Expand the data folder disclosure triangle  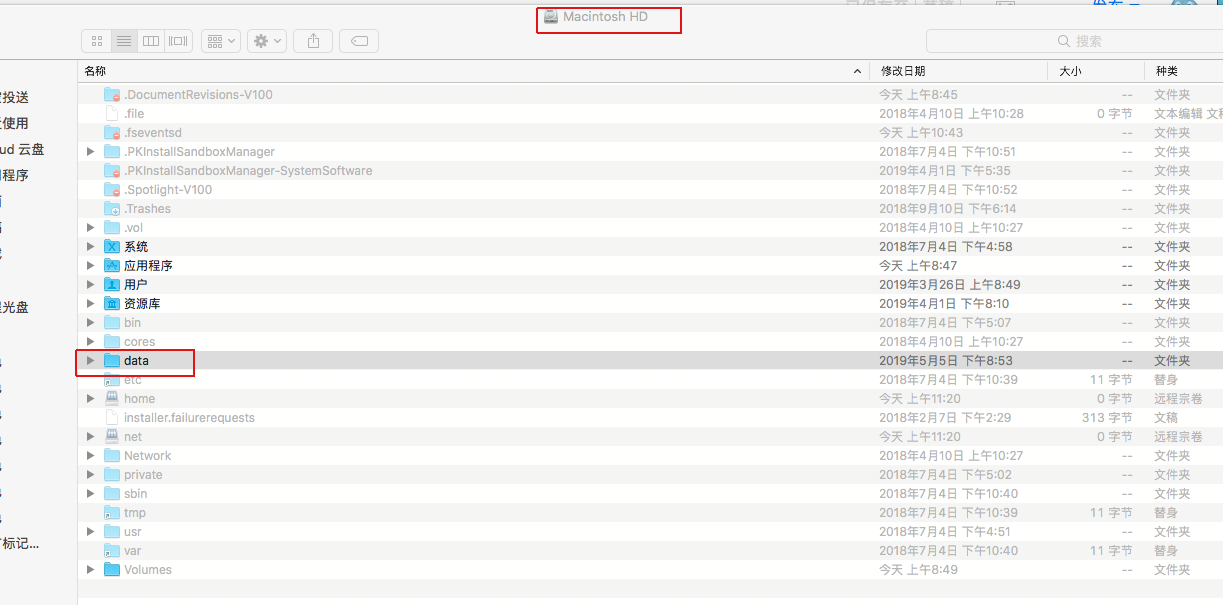pyautogui.click(x=91, y=361)
